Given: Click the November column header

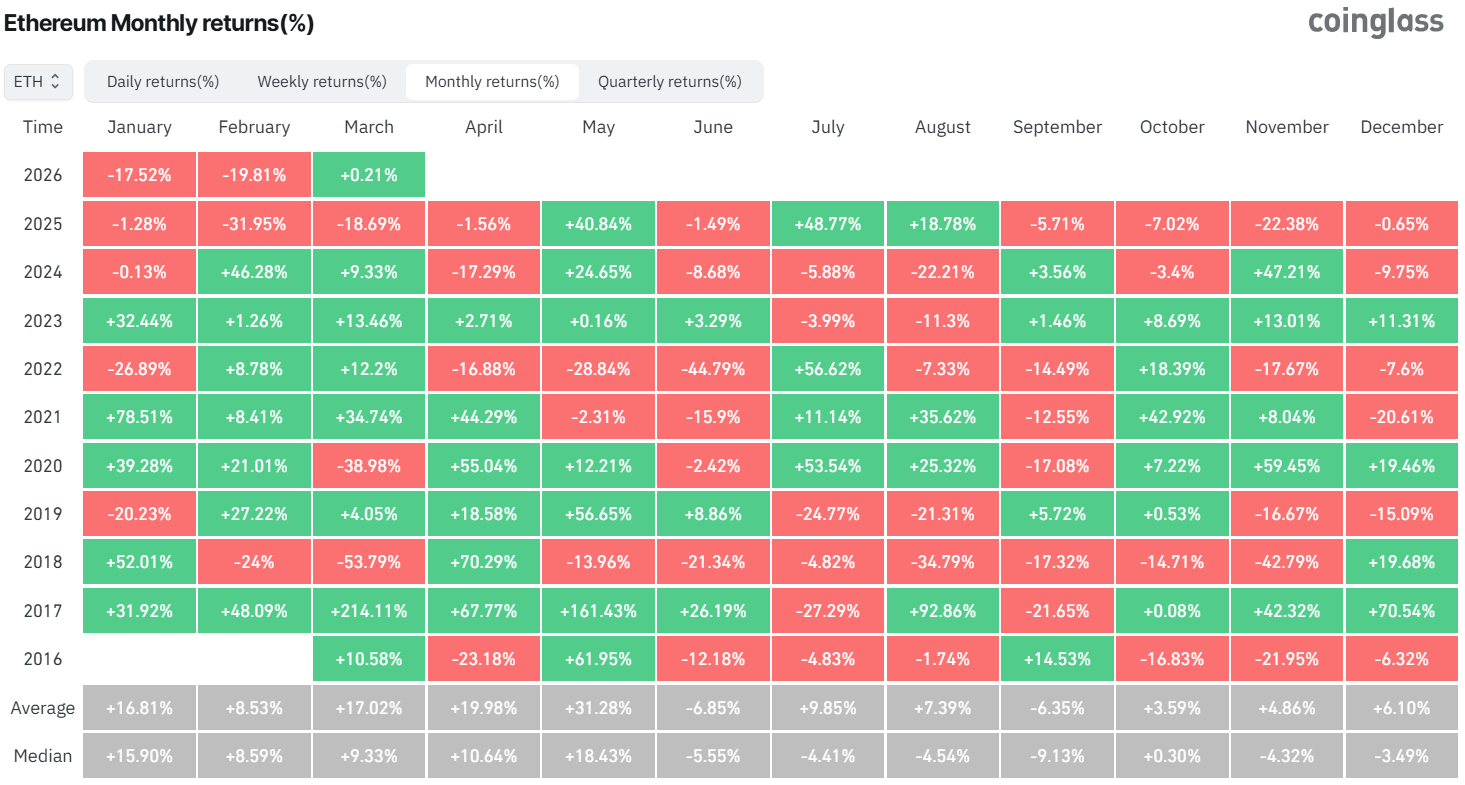Looking at the screenshot, I should pyautogui.click(x=1287, y=127).
